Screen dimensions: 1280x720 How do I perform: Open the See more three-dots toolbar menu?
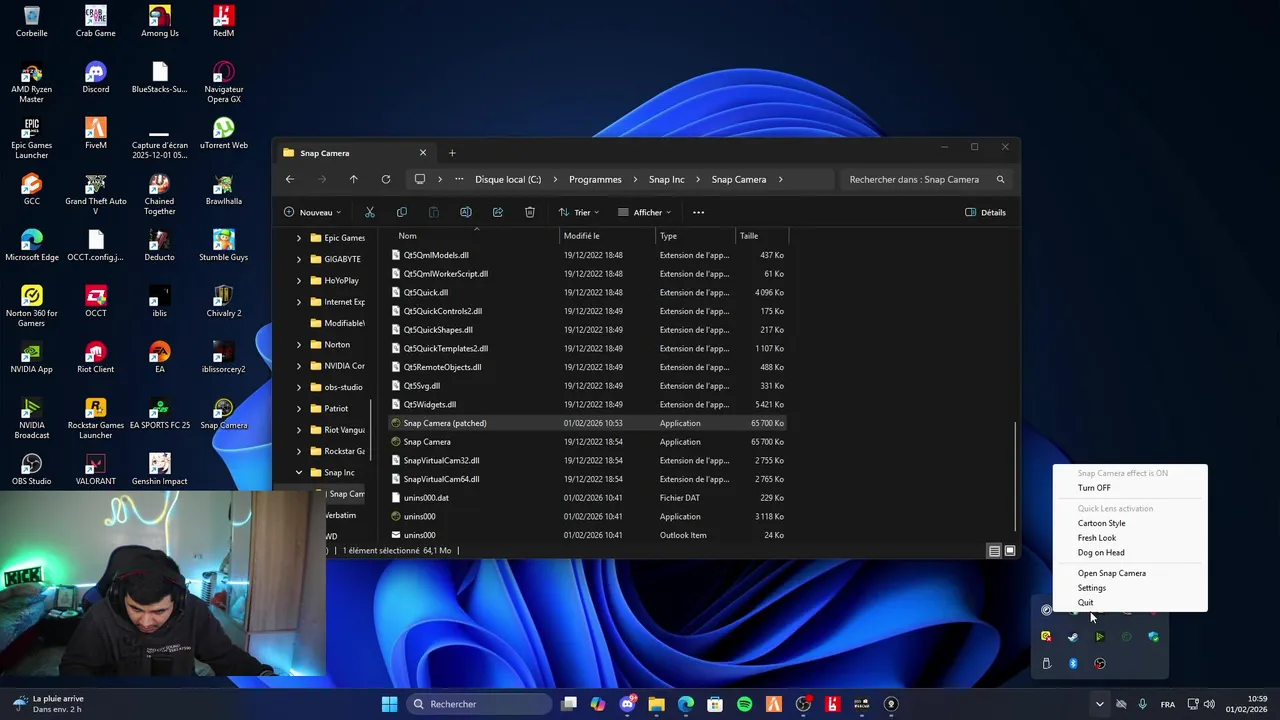tap(699, 212)
